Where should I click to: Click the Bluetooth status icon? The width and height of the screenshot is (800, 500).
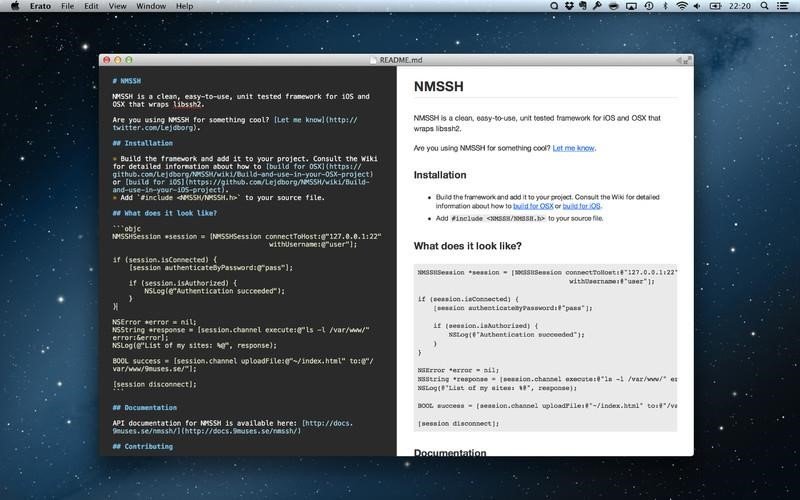coord(665,6)
